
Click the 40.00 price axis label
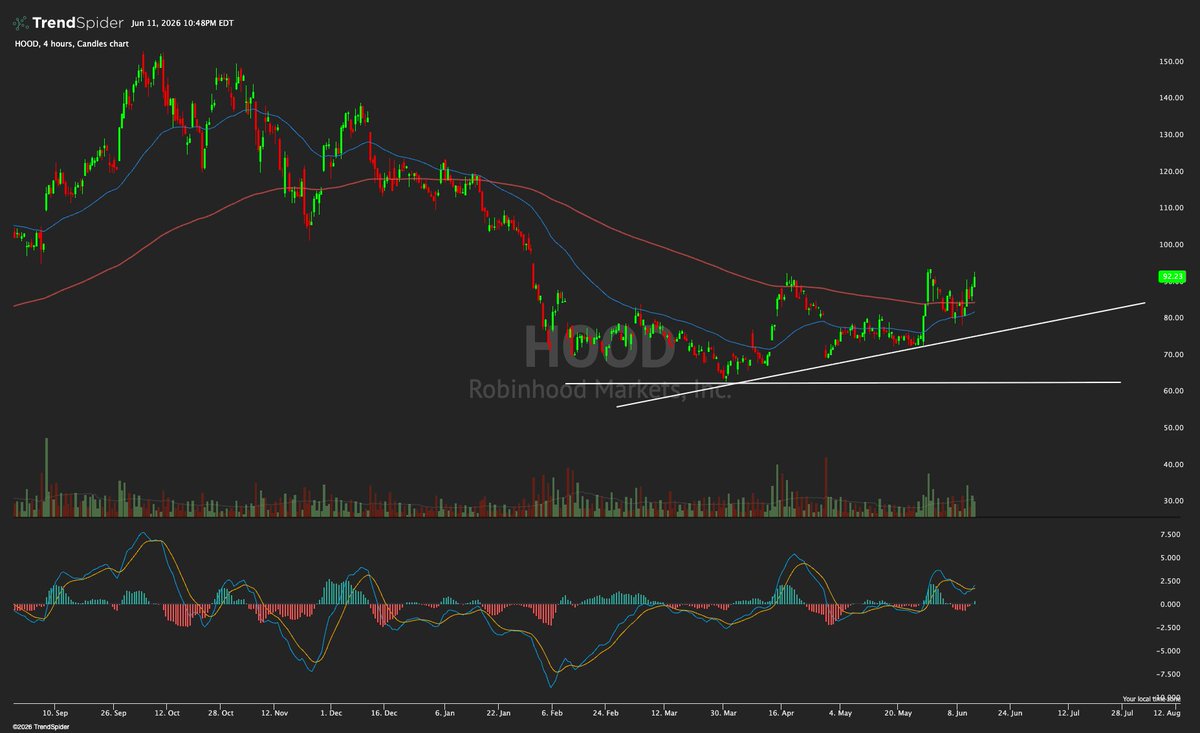click(x=1174, y=465)
